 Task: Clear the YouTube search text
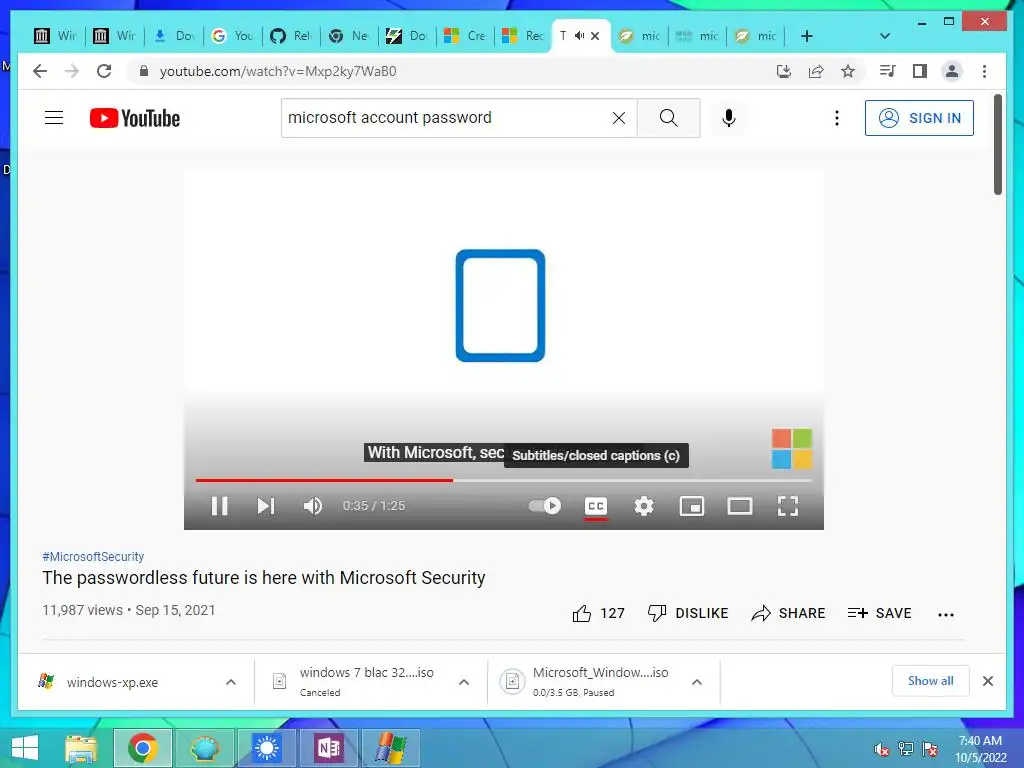click(618, 118)
